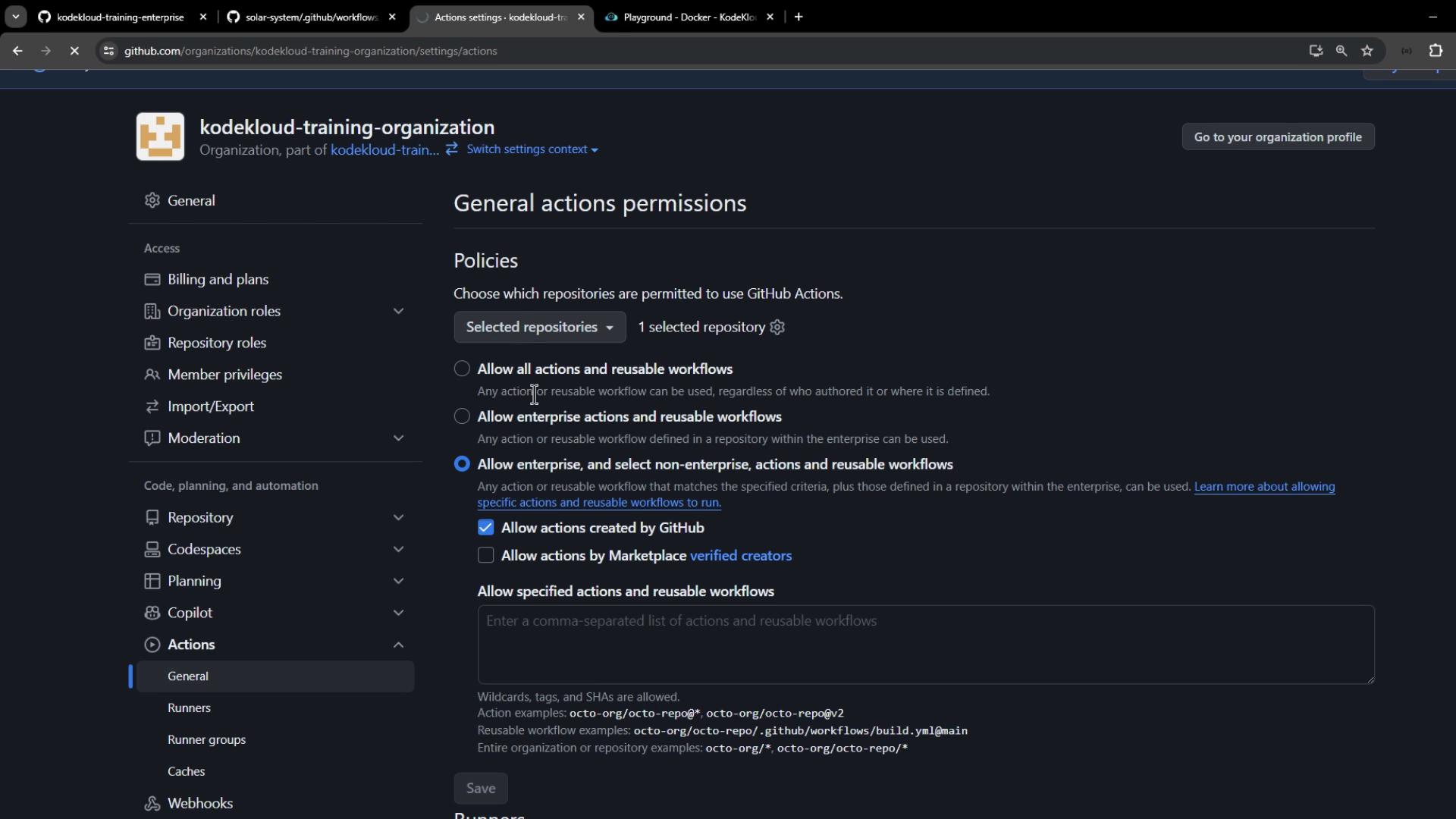Viewport: 1456px width, 819px height.
Task: Open the Selected repositories dropdown
Action: 539,327
